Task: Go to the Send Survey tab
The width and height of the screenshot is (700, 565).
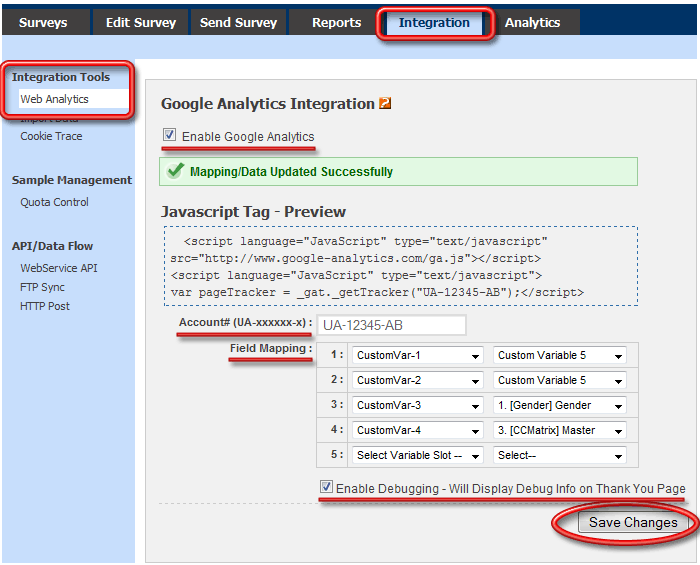Action: (238, 22)
